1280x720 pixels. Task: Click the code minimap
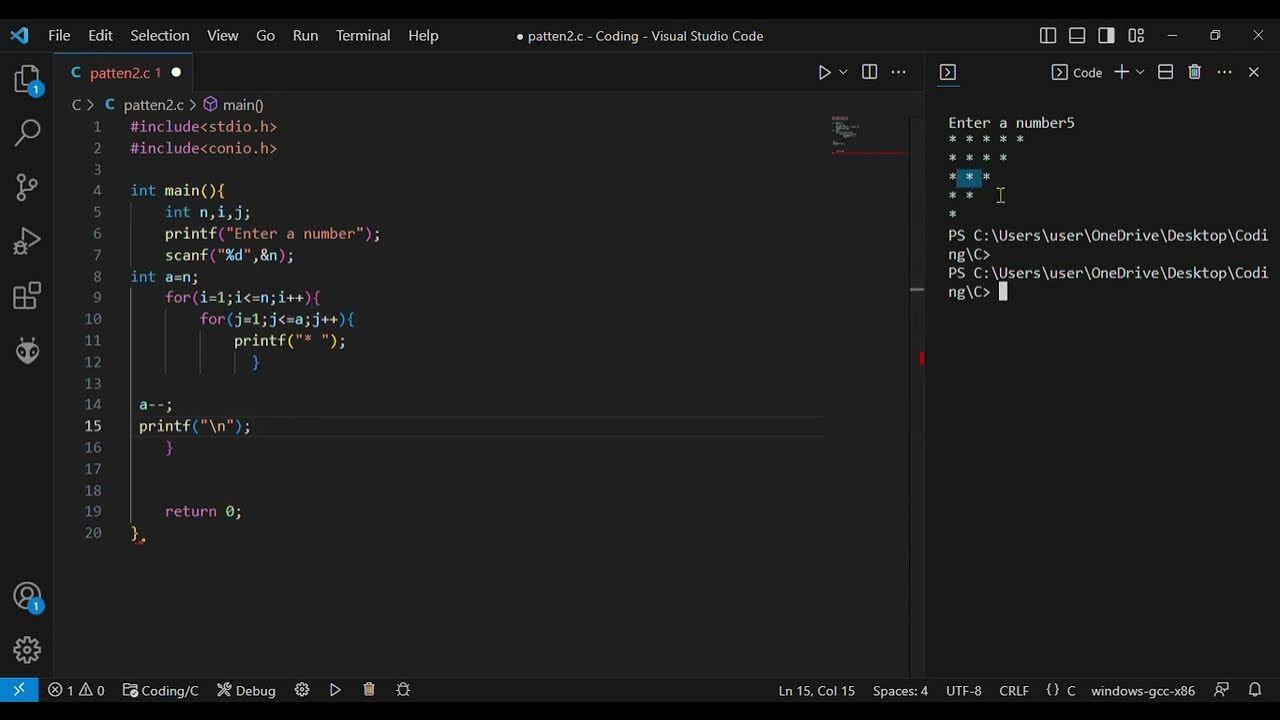pos(868,135)
